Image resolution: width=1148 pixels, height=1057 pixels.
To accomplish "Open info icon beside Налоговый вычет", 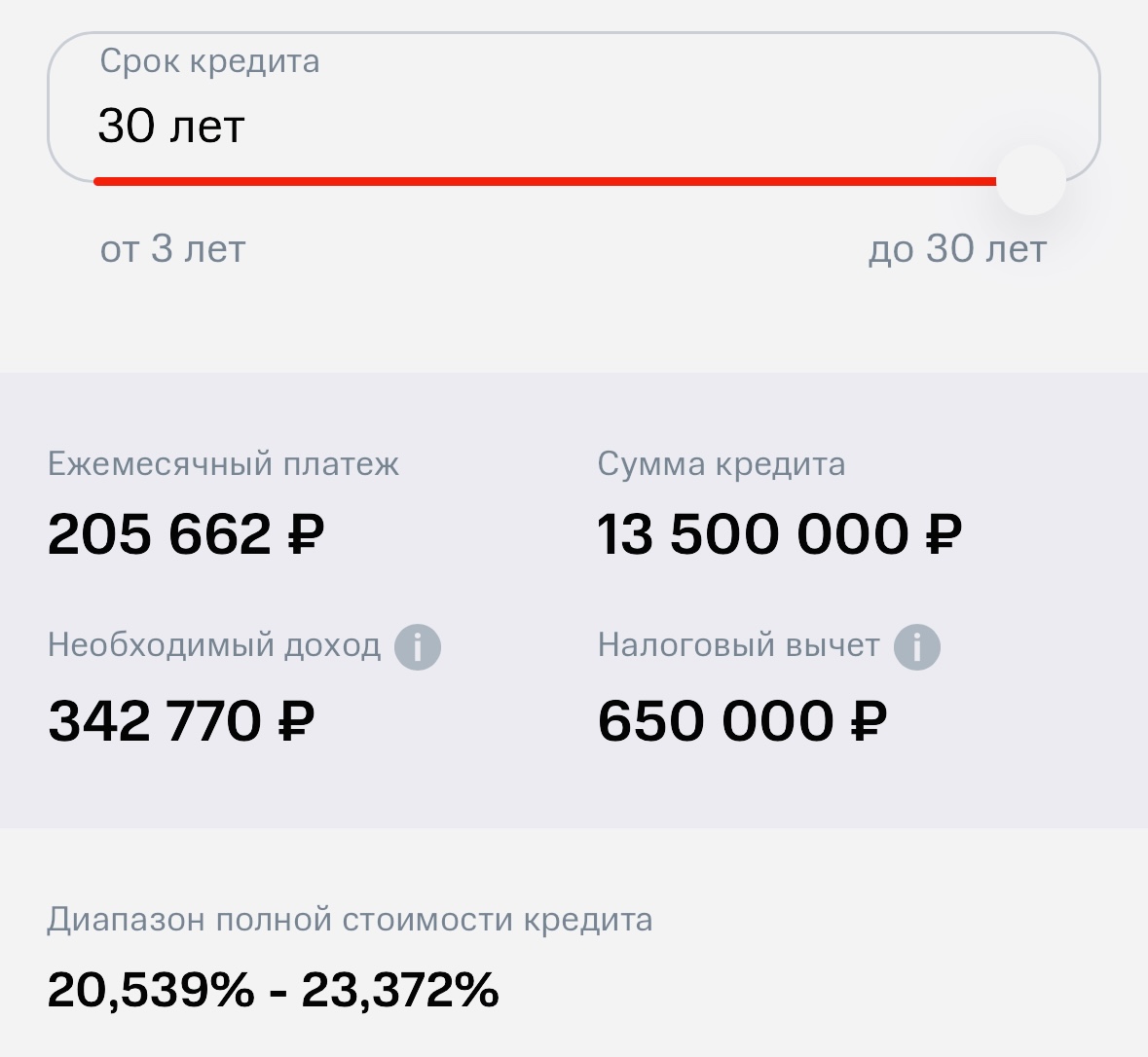I will coord(916,647).
